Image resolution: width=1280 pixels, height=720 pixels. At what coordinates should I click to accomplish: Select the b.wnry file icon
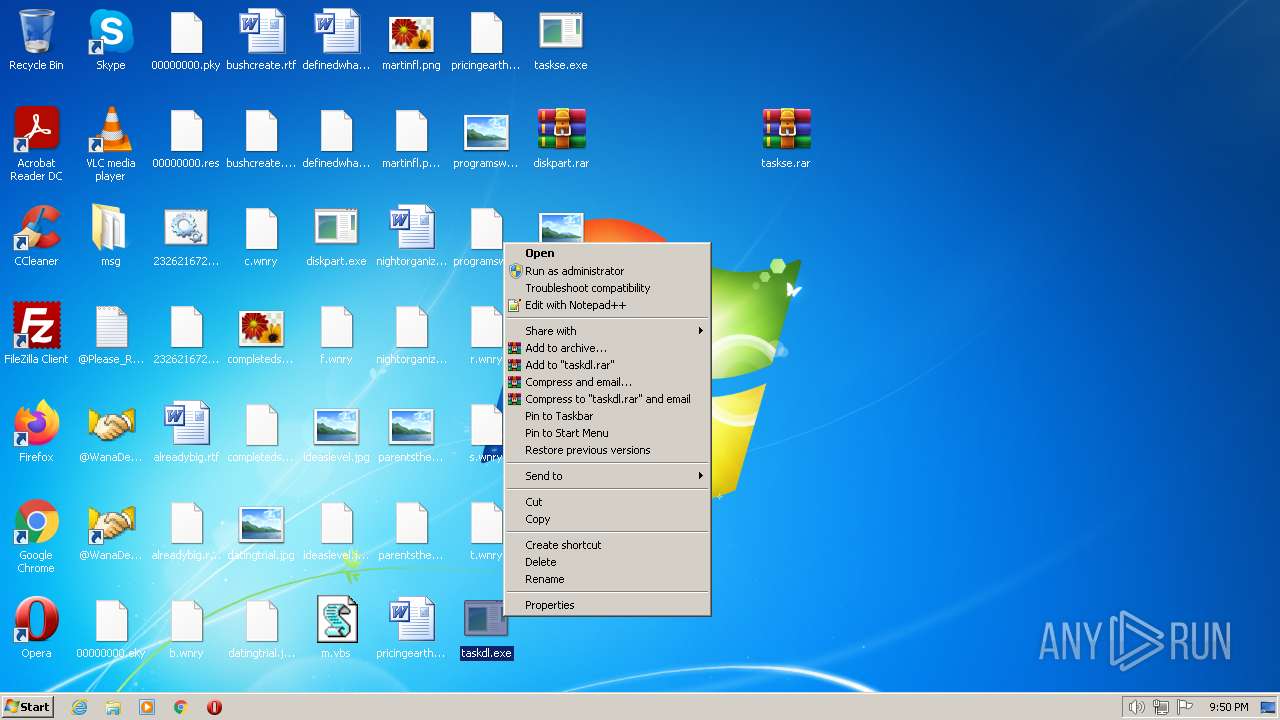pos(186,628)
